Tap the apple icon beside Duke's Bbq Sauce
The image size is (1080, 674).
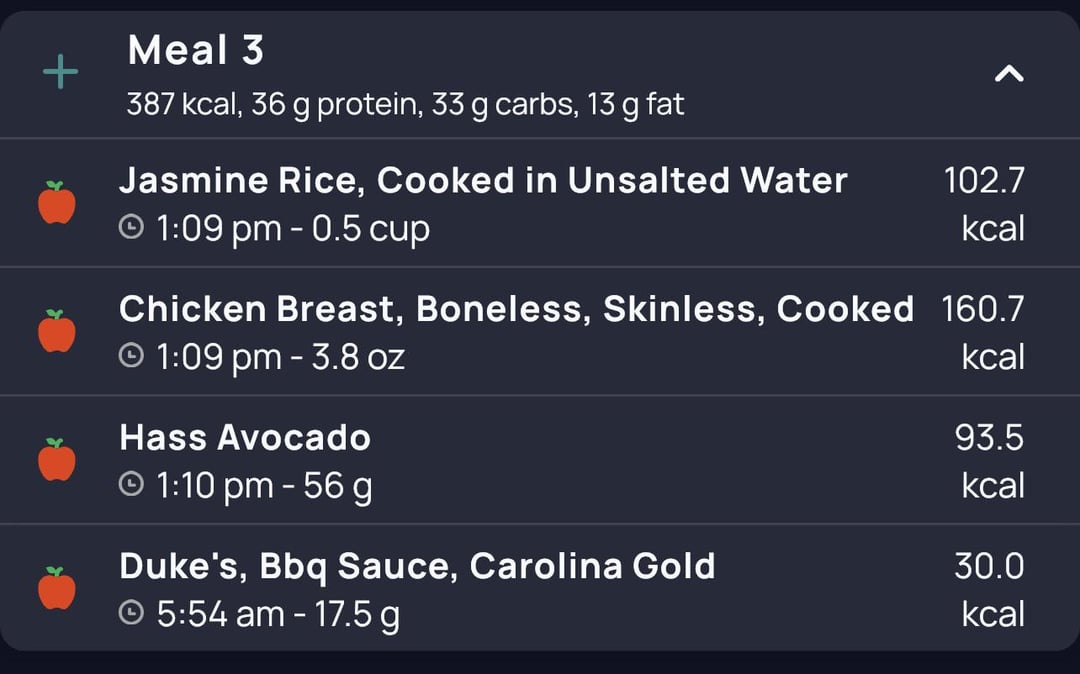[x=56, y=588]
